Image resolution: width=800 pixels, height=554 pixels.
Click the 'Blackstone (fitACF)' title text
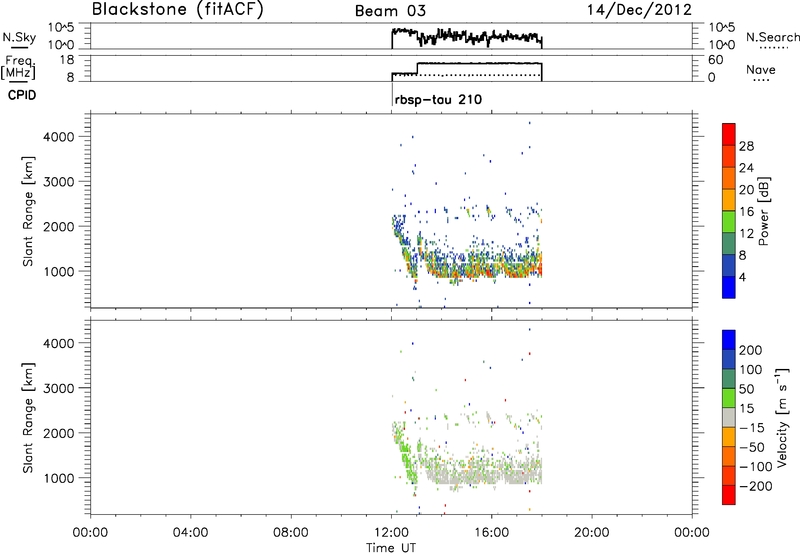(x=178, y=10)
